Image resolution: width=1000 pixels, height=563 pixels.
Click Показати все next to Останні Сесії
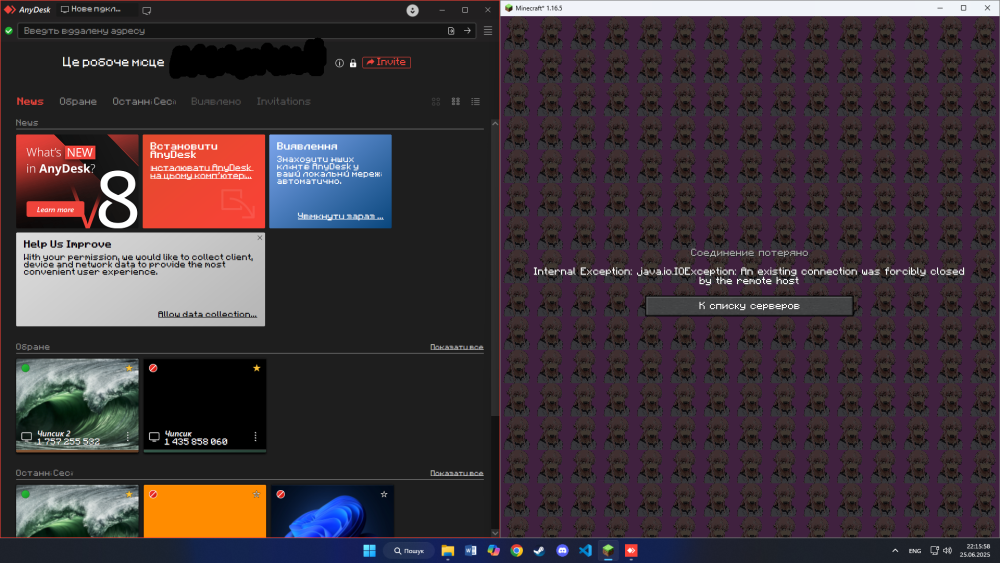pyautogui.click(x=457, y=473)
